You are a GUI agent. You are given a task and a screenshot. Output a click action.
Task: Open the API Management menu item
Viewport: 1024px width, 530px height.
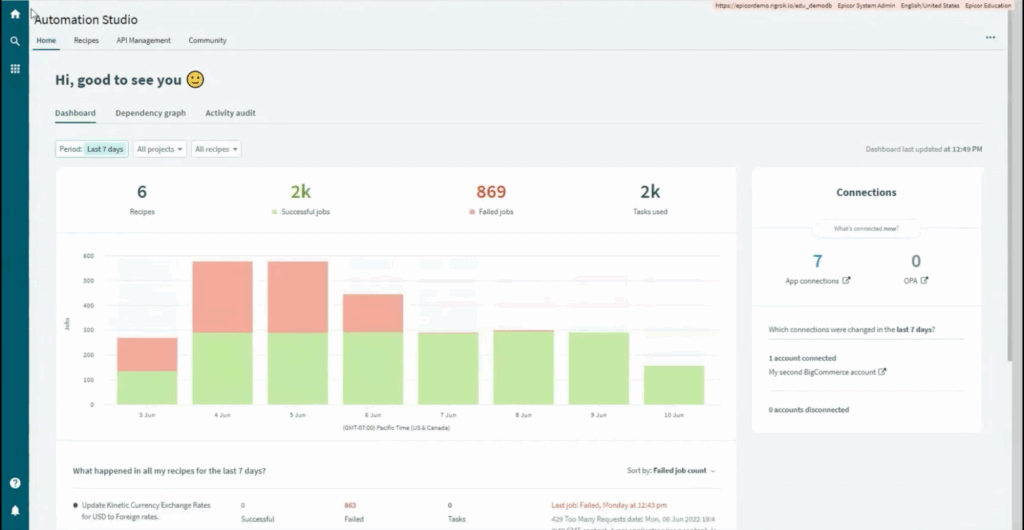143,41
